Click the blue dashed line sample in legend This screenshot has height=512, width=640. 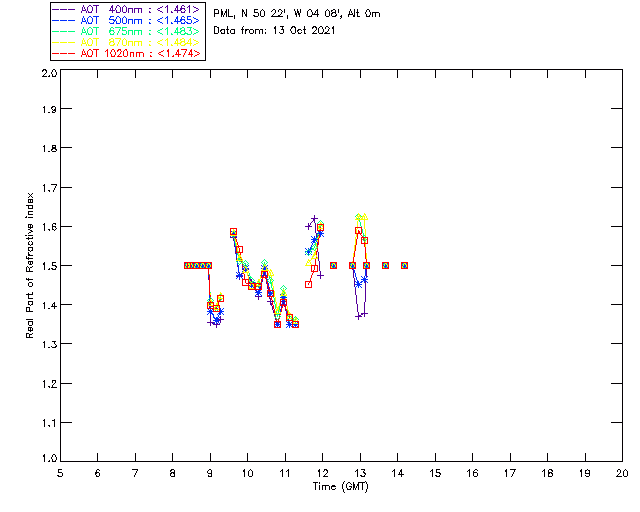(64, 20)
